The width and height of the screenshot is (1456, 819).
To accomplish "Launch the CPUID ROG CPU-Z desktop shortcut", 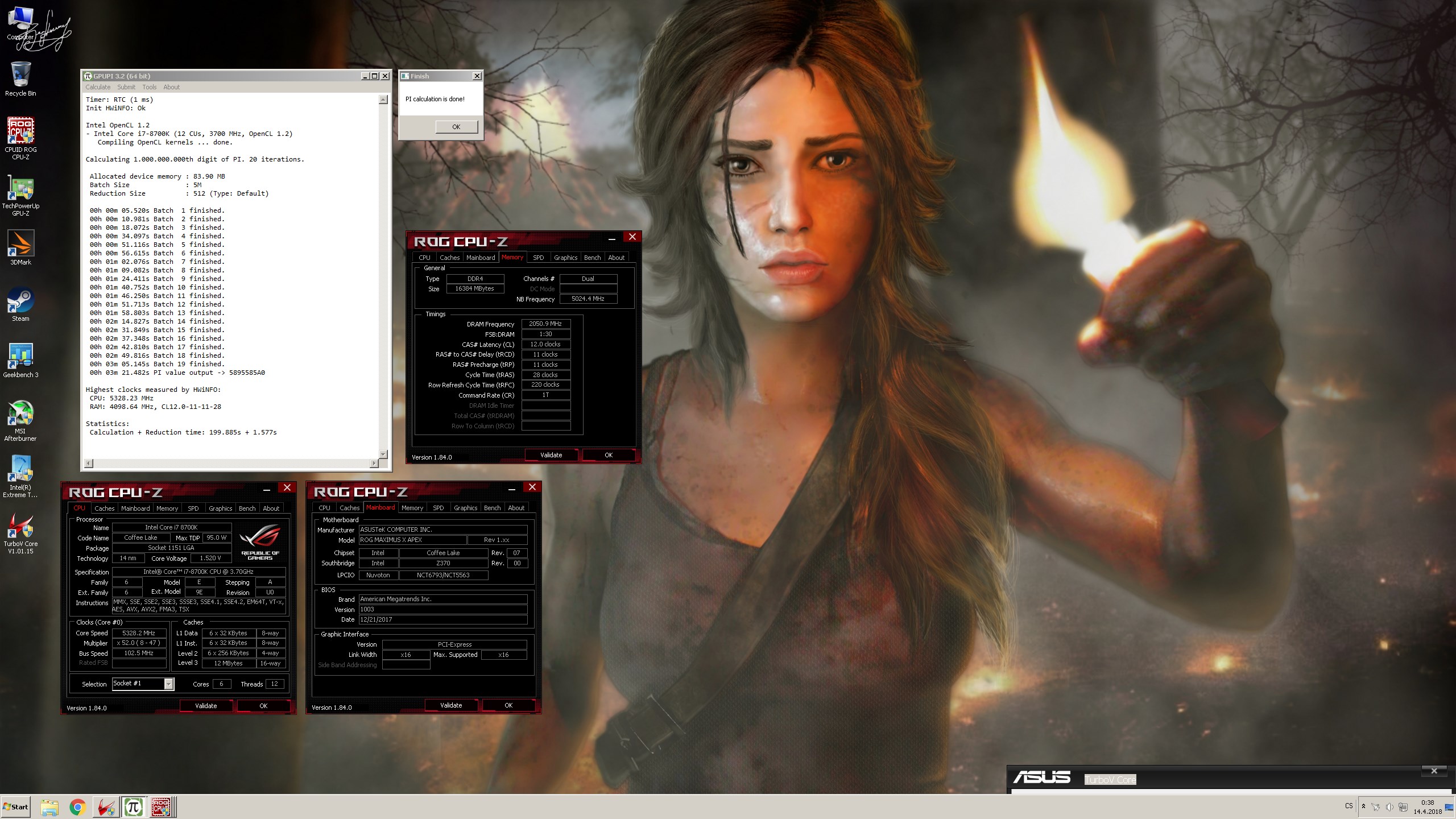I will pyautogui.click(x=20, y=138).
